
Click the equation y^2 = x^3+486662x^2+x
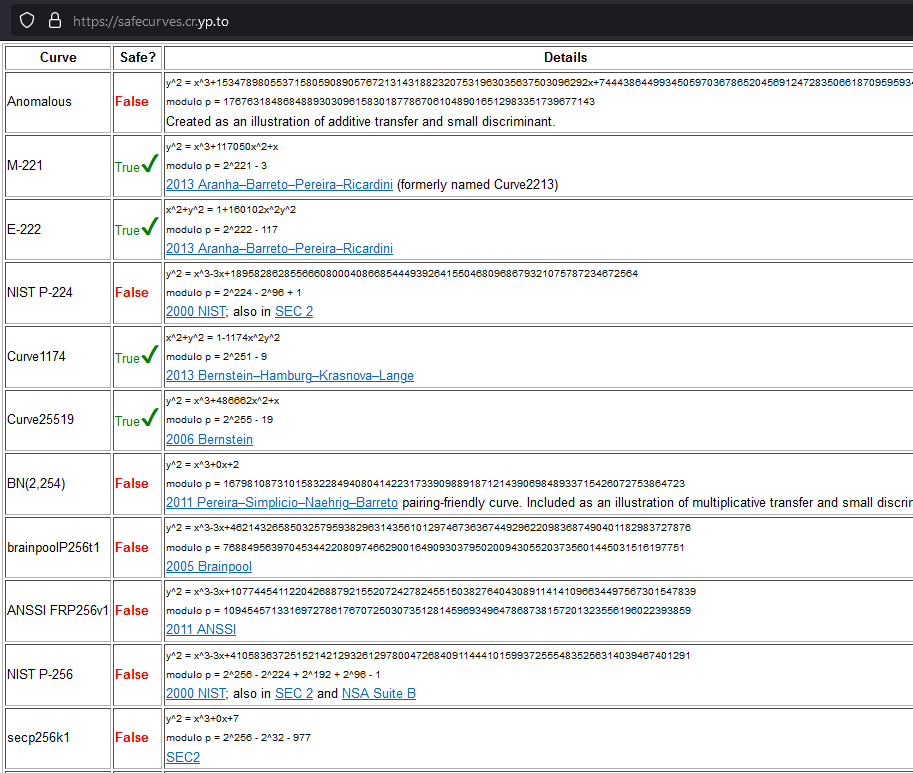[x=222, y=401]
